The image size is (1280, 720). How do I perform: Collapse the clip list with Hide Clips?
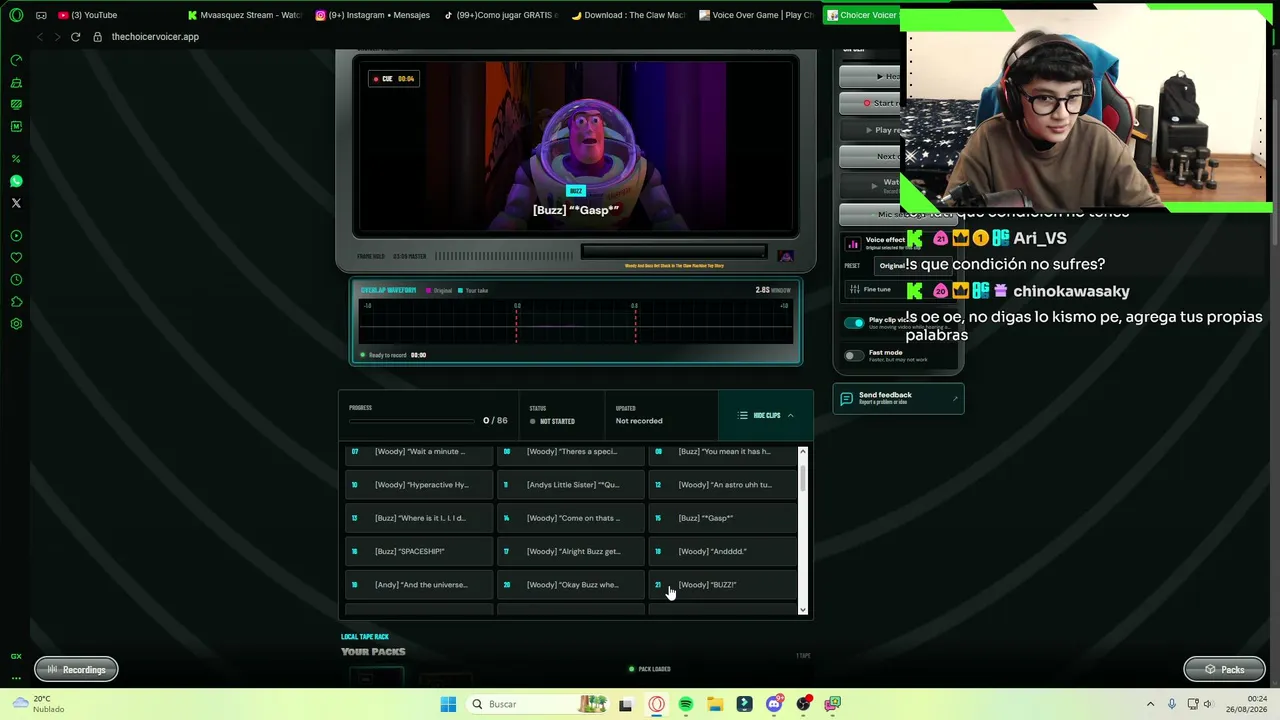pos(766,415)
